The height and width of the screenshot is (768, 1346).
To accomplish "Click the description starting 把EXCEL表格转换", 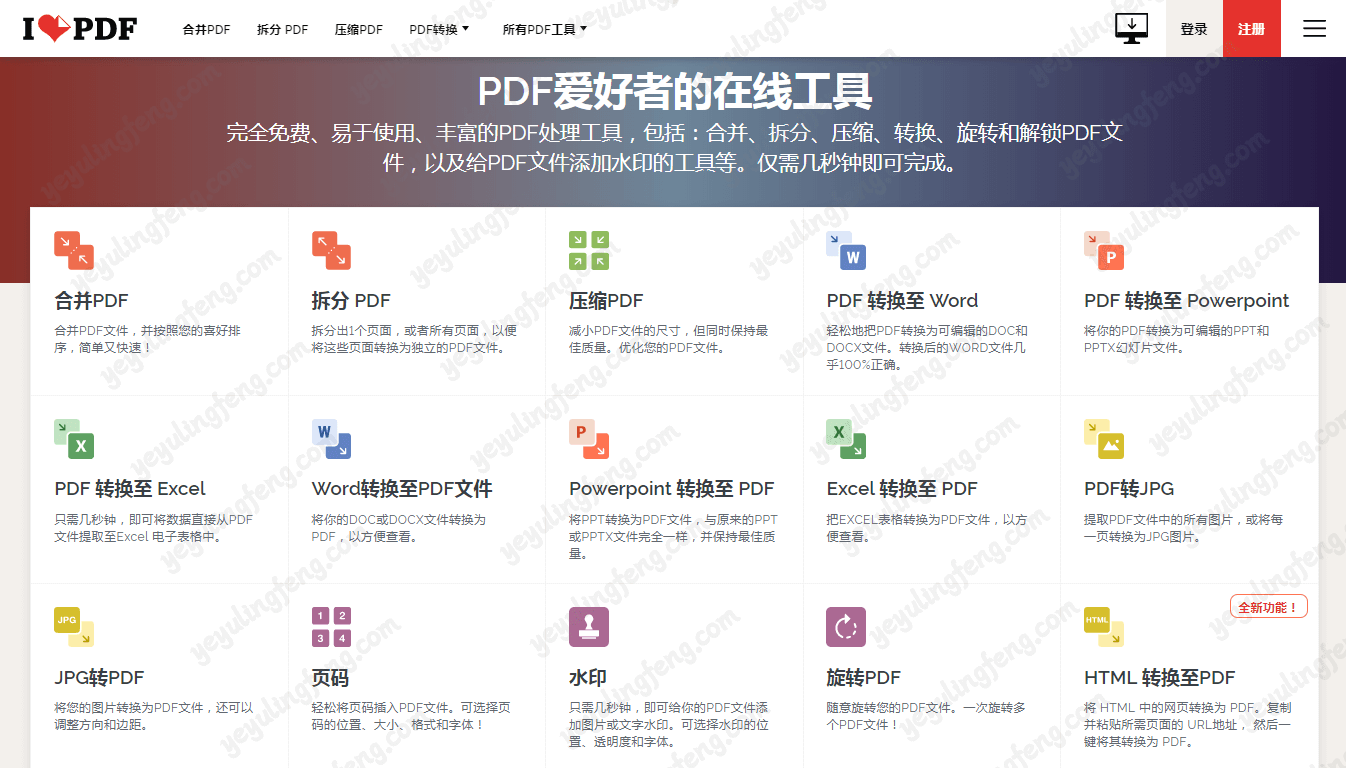I will [x=927, y=528].
